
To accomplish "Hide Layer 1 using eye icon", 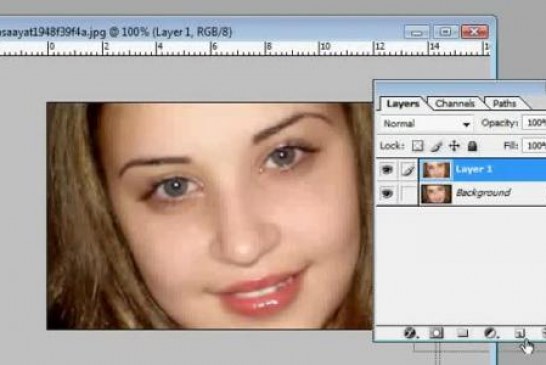I will 387,170.
